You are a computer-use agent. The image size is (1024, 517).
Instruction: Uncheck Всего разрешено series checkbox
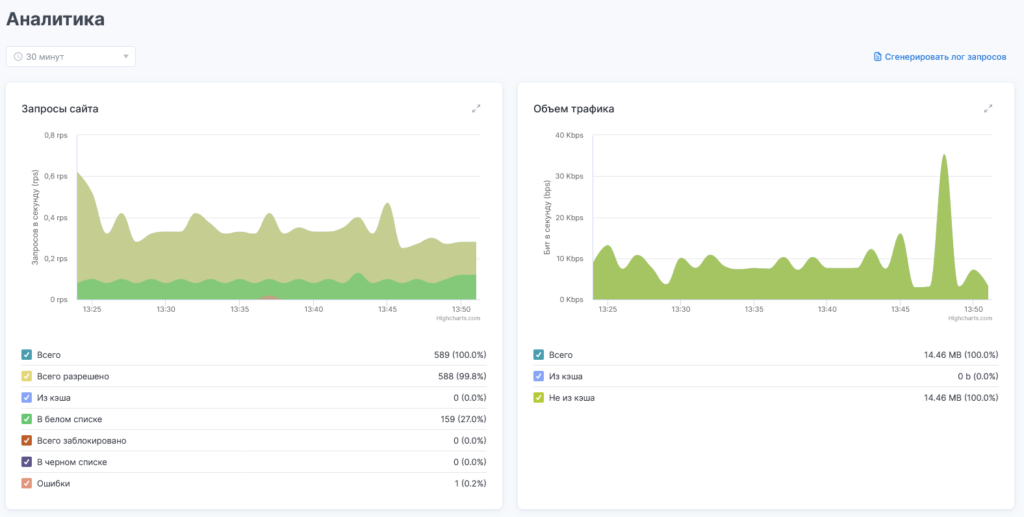click(27, 376)
